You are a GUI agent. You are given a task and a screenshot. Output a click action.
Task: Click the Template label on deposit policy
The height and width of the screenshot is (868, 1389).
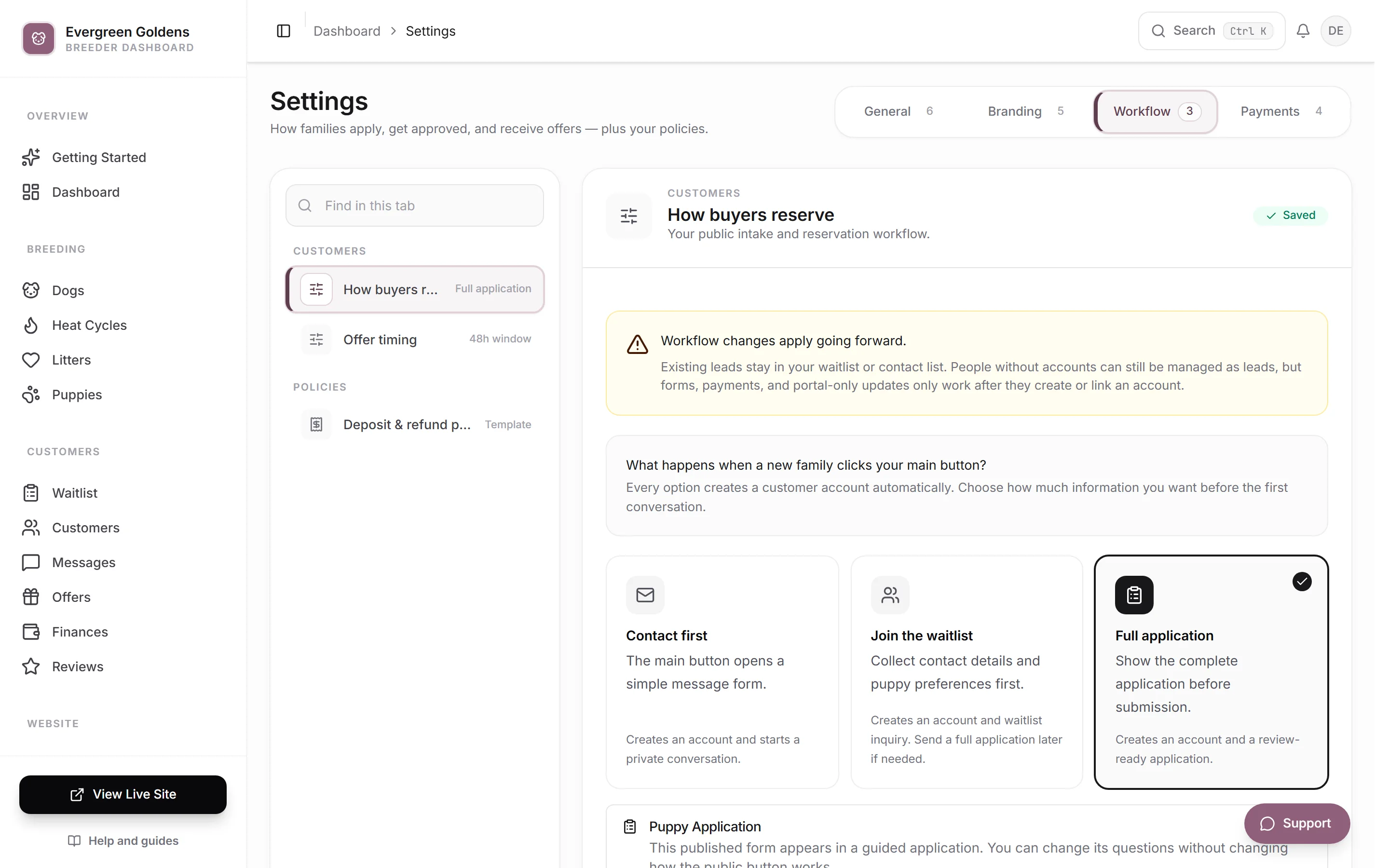point(508,424)
